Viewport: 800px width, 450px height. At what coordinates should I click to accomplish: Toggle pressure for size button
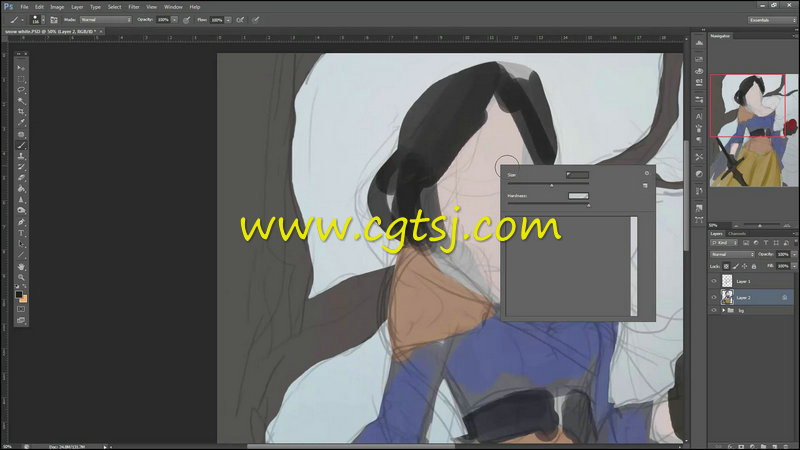(x=256, y=20)
